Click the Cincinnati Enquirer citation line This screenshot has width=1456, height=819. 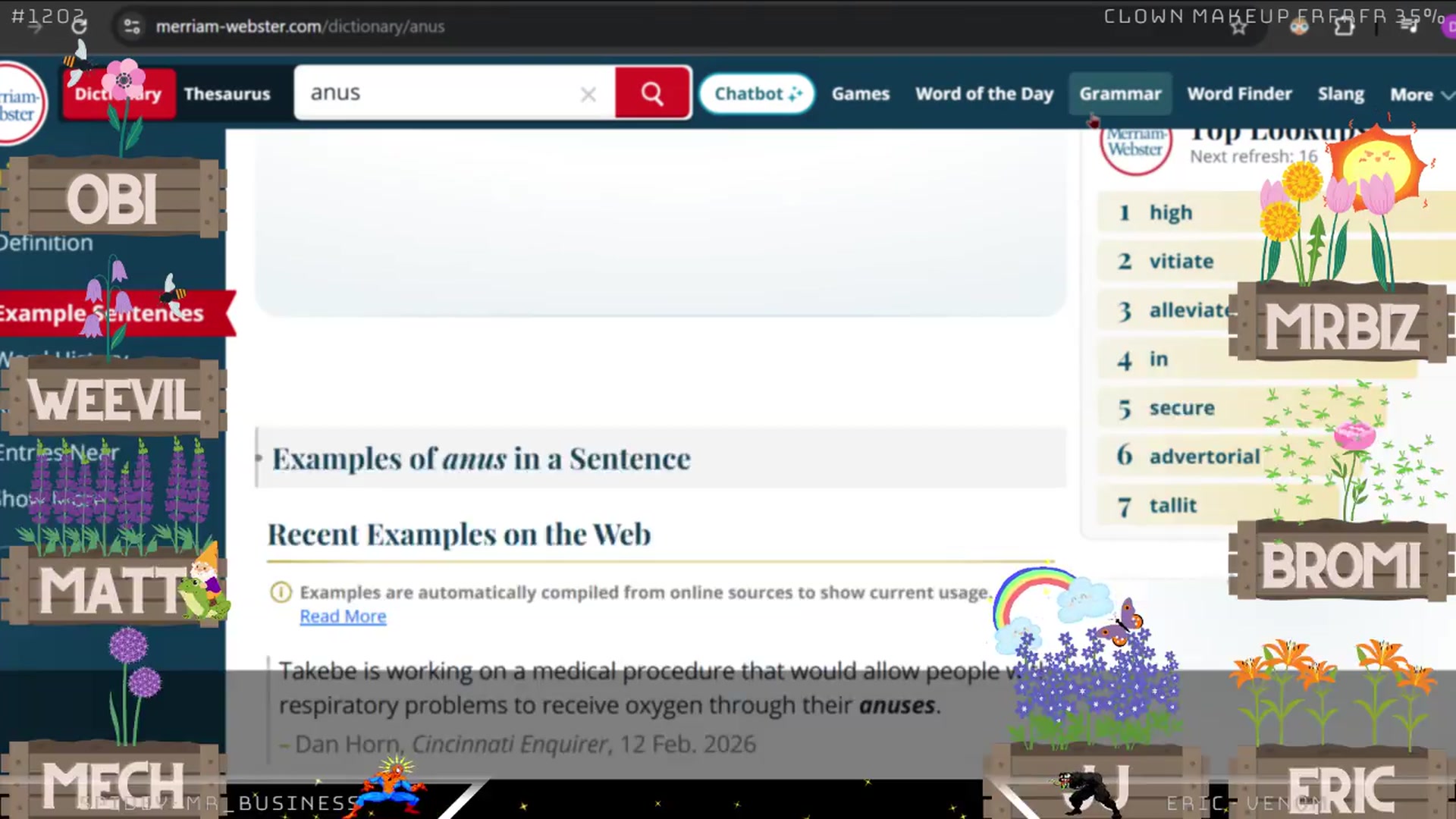518,744
